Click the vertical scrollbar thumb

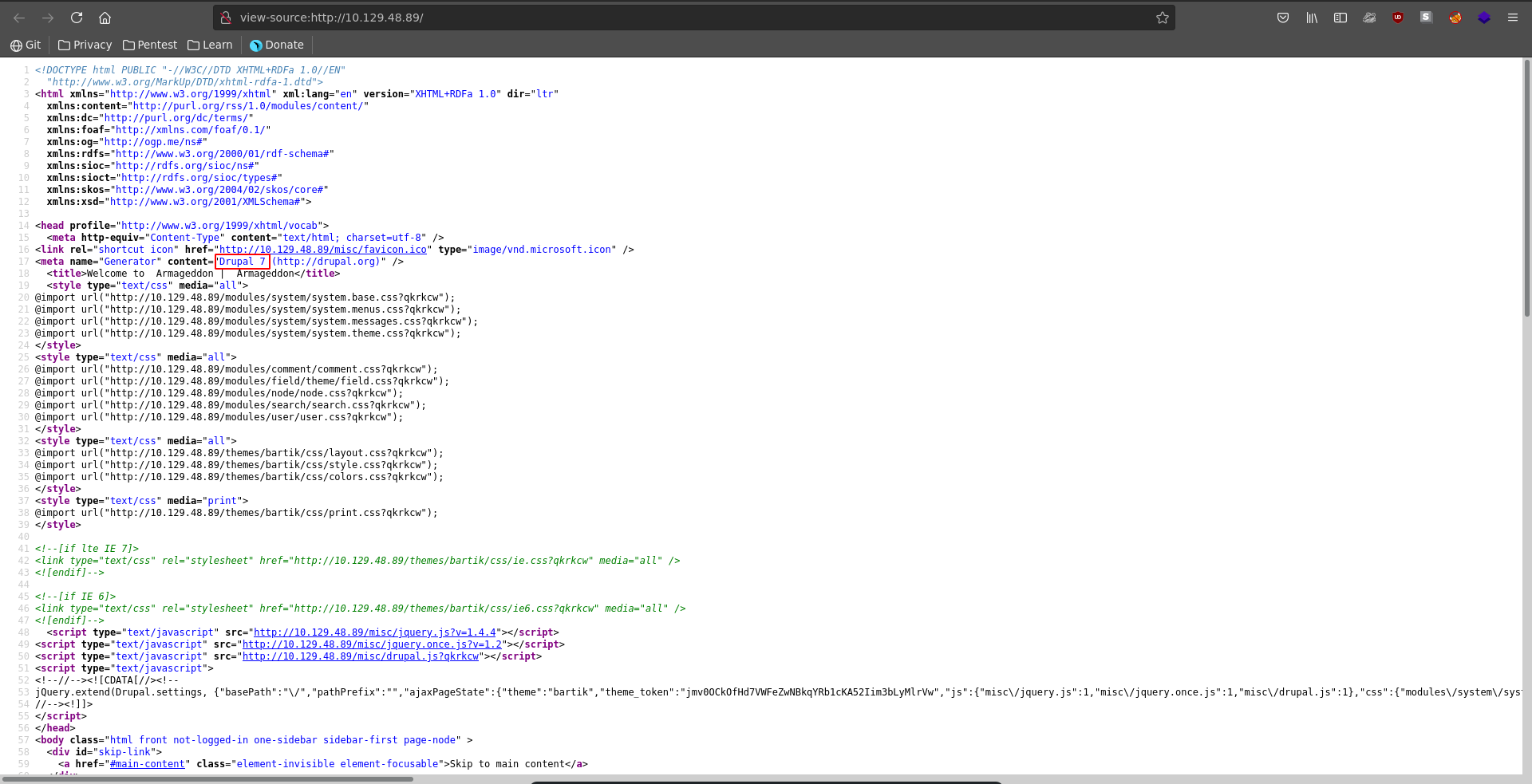(x=1526, y=187)
